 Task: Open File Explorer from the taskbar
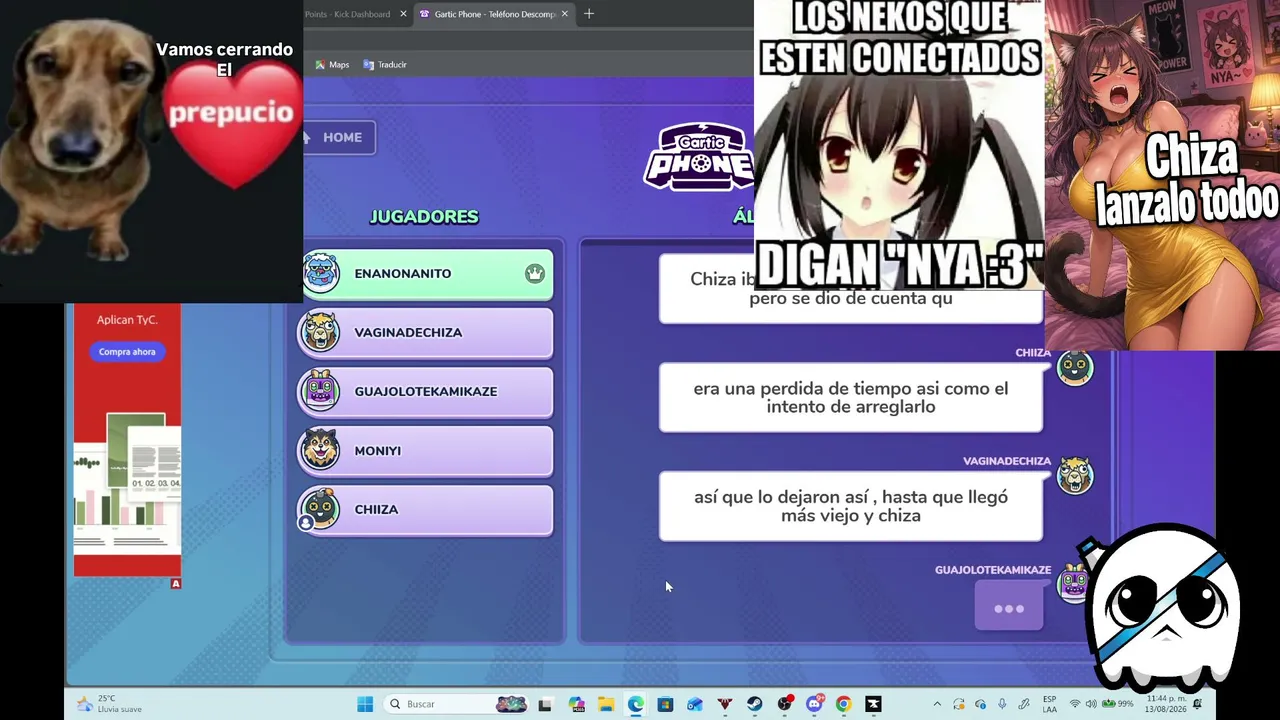[x=606, y=704]
